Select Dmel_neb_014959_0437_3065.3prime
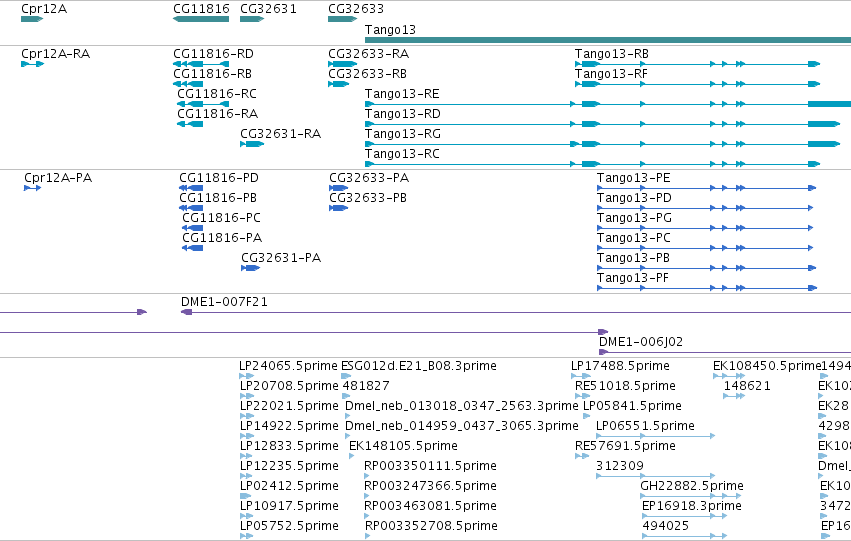This screenshot has width=851, height=541. (x=461, y=427)
